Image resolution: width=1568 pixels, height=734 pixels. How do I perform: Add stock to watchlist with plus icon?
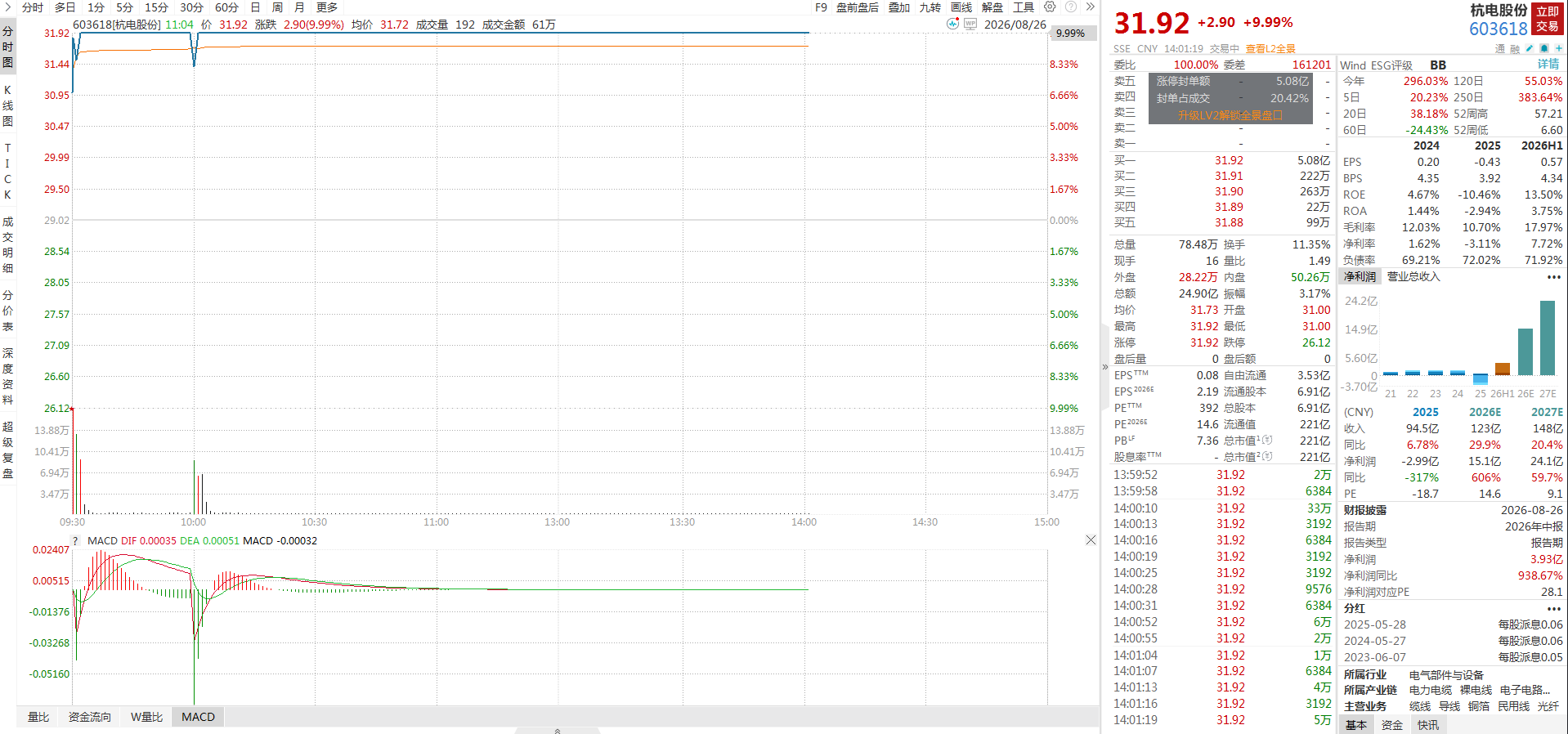click(1558, 48)
